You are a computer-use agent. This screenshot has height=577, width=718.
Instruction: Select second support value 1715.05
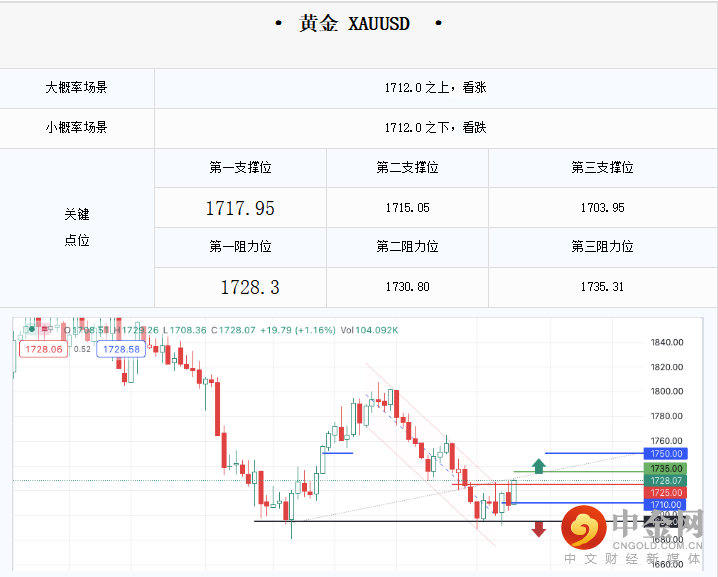[x=408, y=208]
